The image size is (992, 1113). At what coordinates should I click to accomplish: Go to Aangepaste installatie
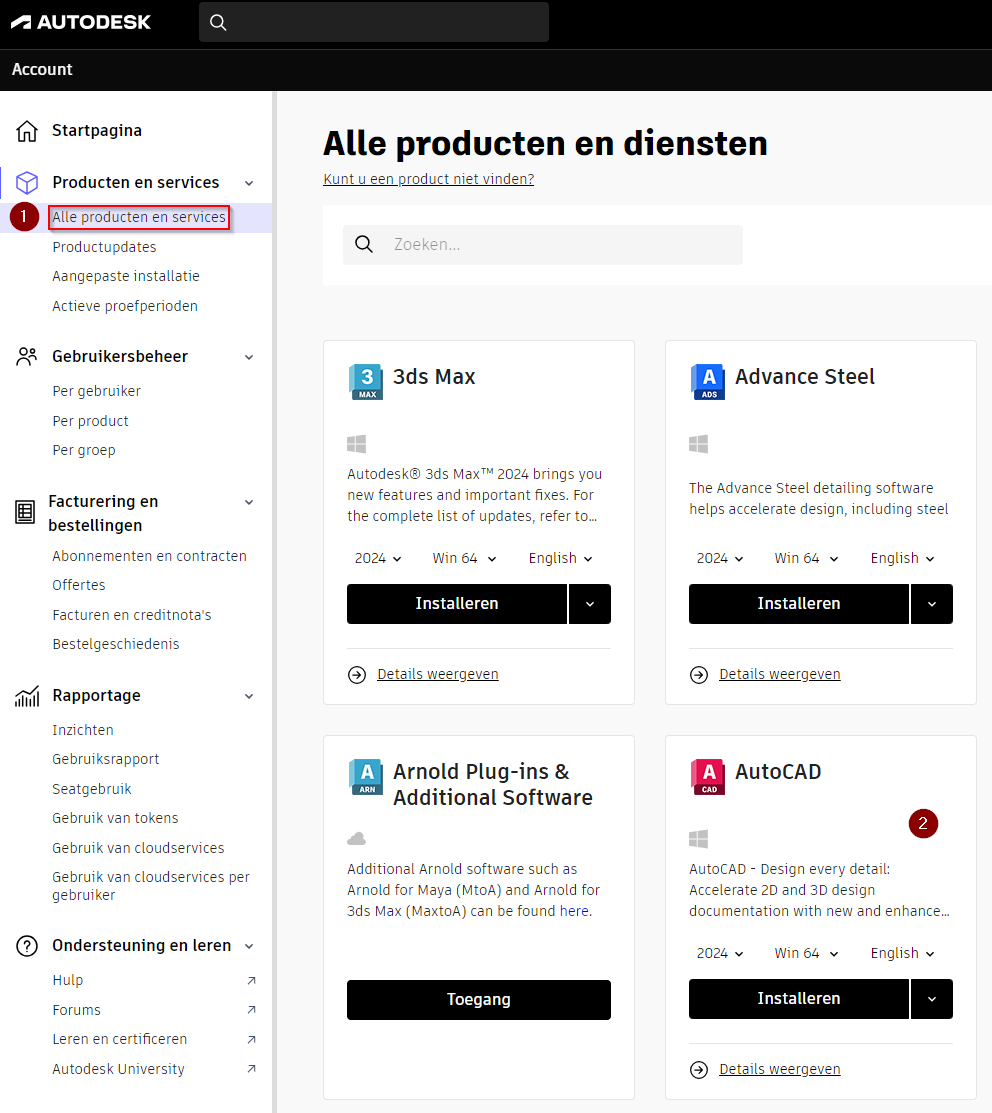126,276
